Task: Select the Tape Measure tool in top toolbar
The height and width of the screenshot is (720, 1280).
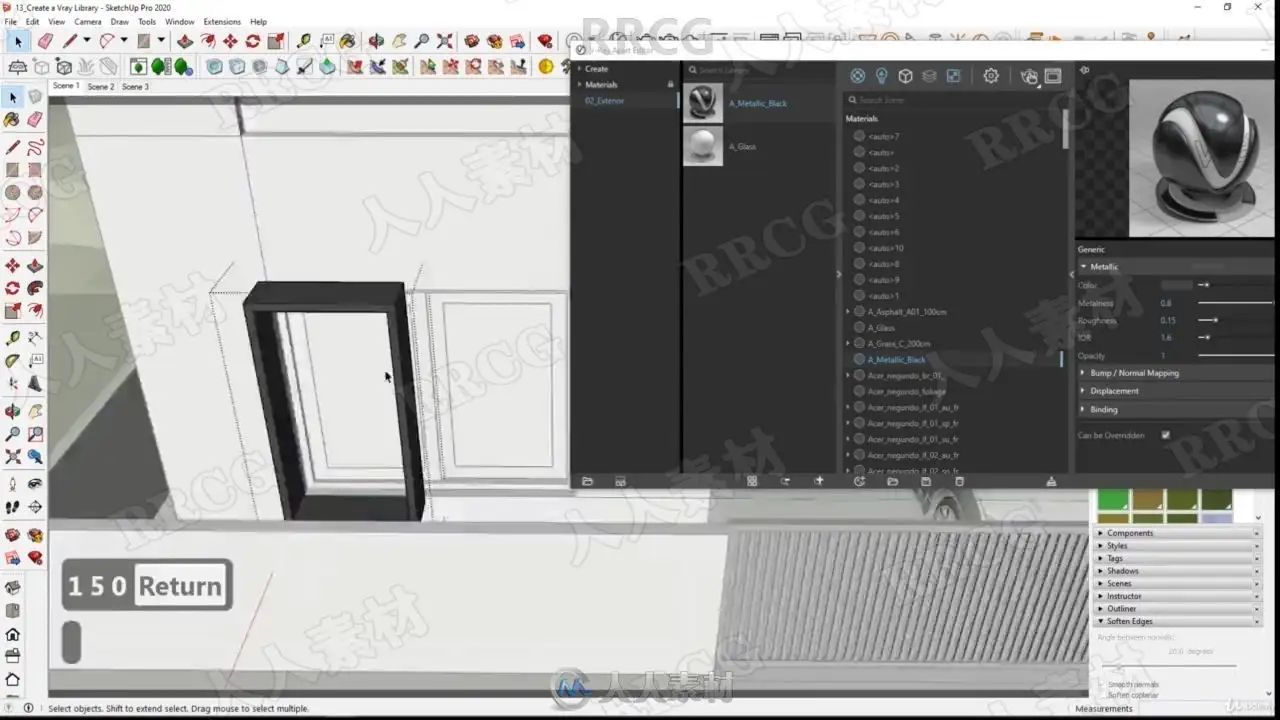Action: (303, 41)
